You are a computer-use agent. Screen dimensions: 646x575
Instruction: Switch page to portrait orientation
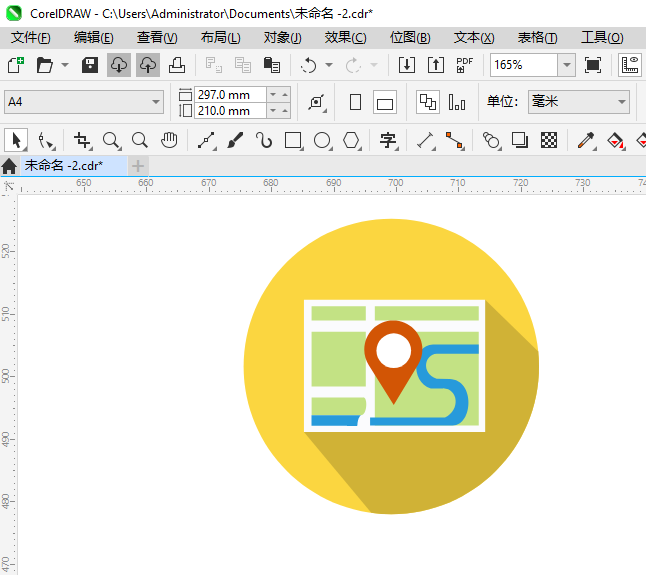tap(356, 102)
